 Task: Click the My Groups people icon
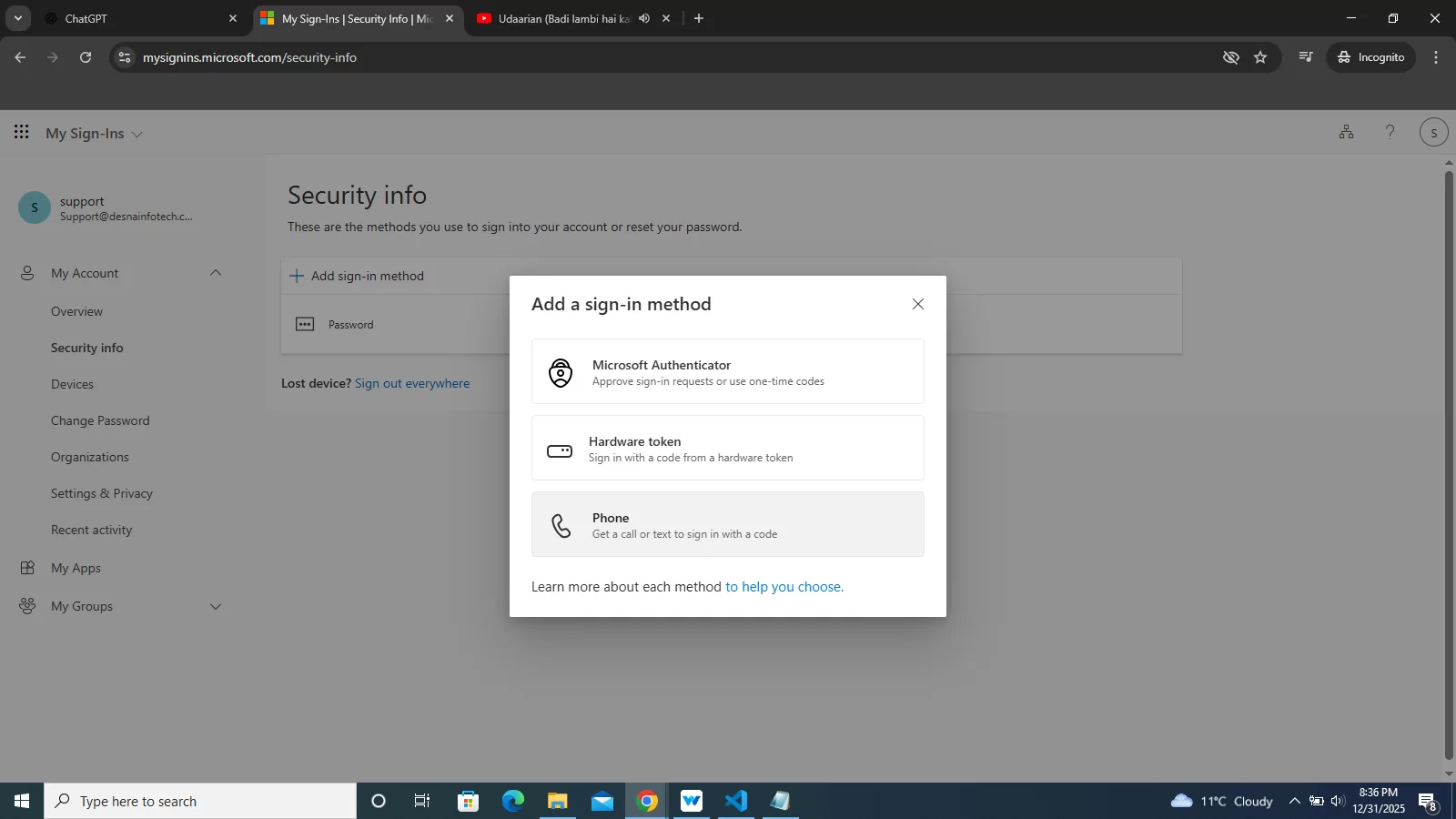(x=27, y=606)
